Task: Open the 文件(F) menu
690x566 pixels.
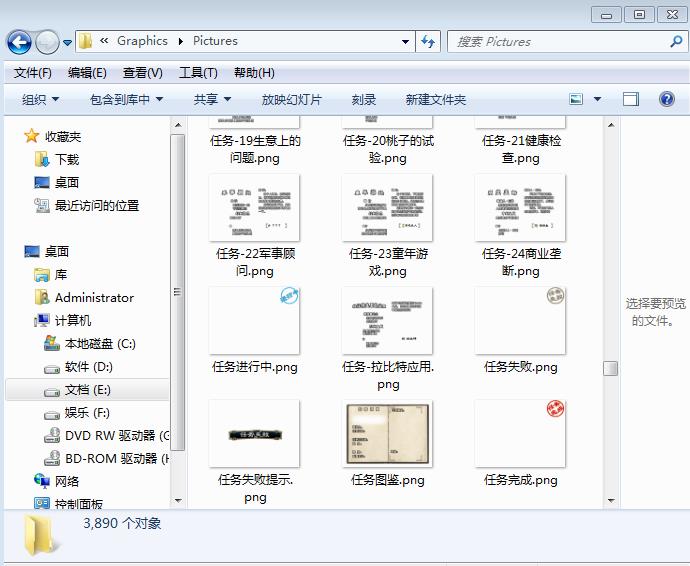Action: 33,73
